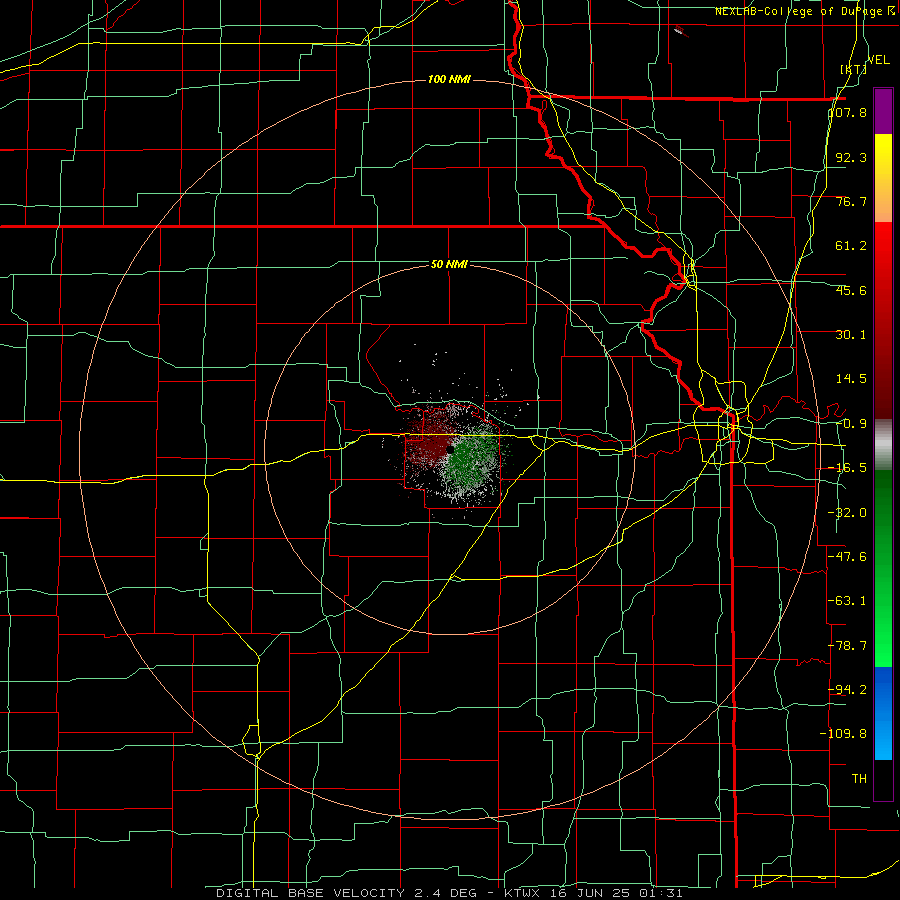
Task: Click the 14.5 value on velocity scale
Action: [x=851, y=379]
